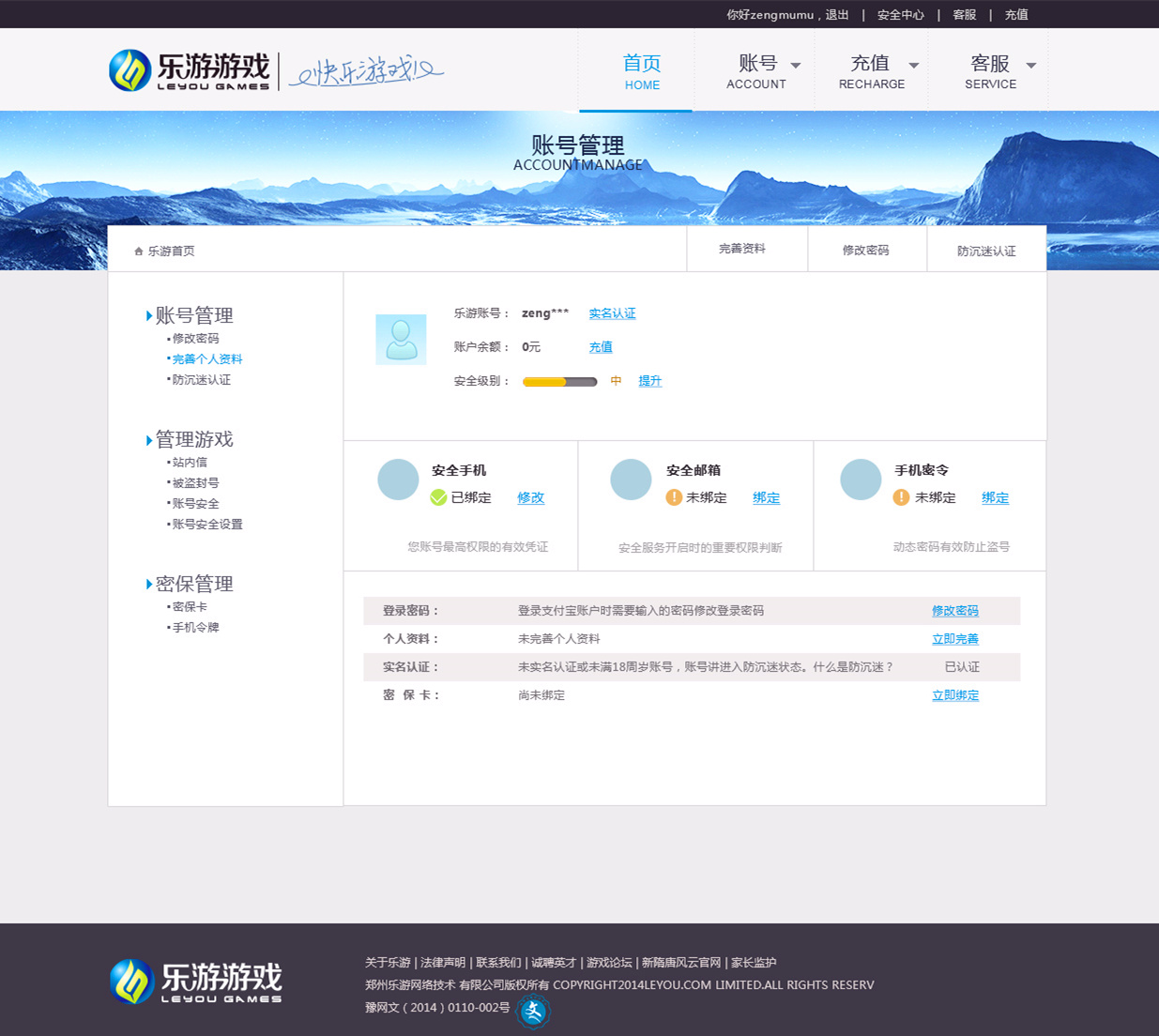The width and height of the screenshot is (1159, 1036).
Task: Click the round icon beside 安全手机
Action: point(398,480)
